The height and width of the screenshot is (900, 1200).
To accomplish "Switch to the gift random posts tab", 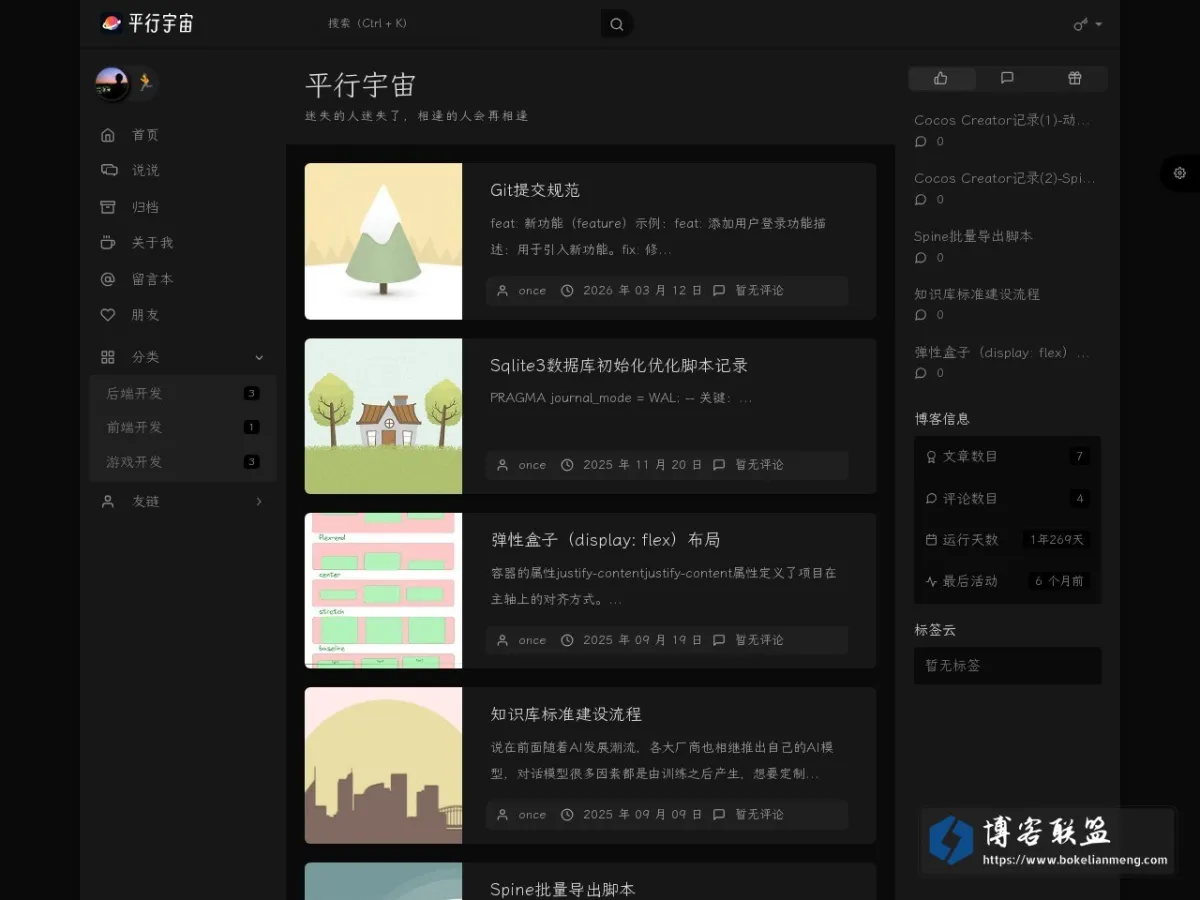I will click(x=1074, y=78).
